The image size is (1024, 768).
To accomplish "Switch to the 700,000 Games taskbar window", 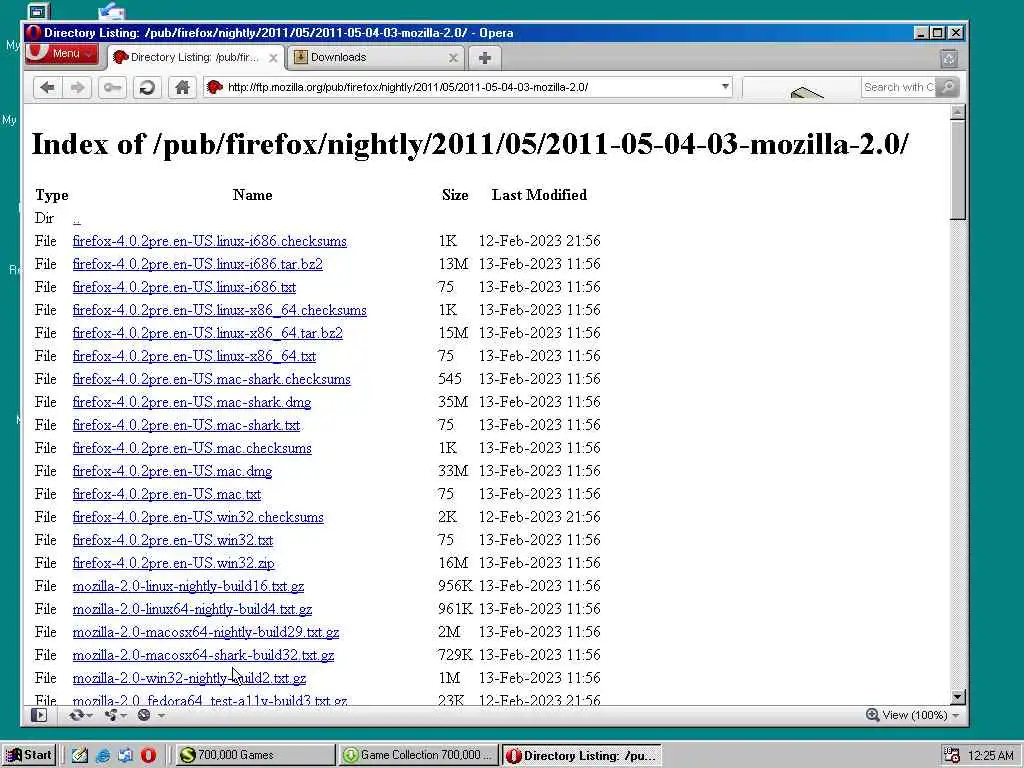I will tap(255, 755).
